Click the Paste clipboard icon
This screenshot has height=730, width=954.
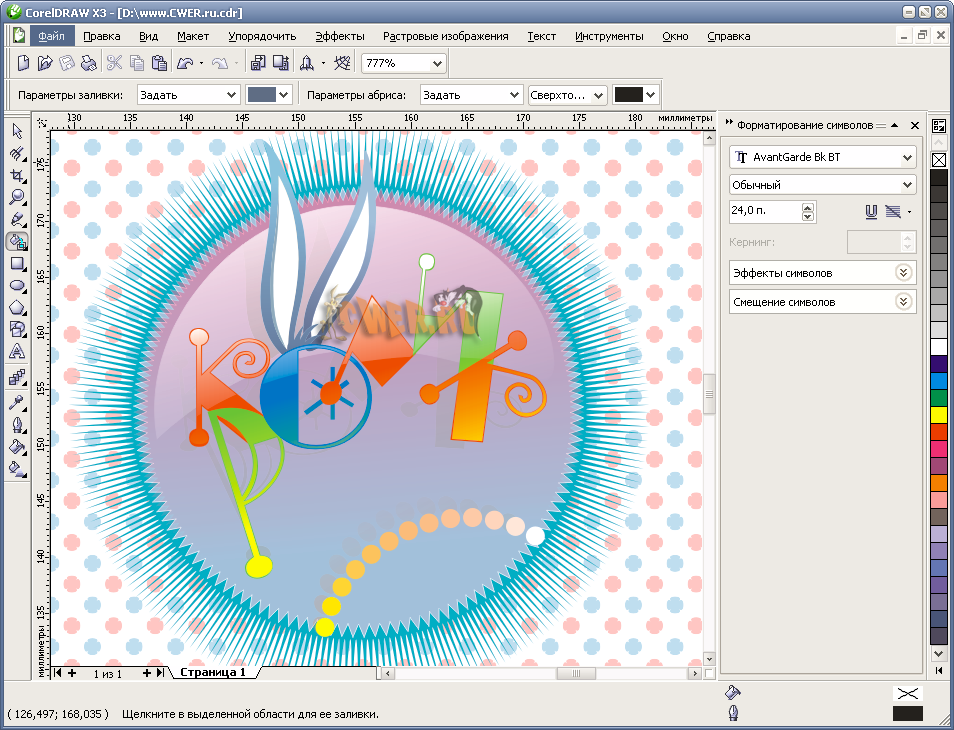point(158,63)
